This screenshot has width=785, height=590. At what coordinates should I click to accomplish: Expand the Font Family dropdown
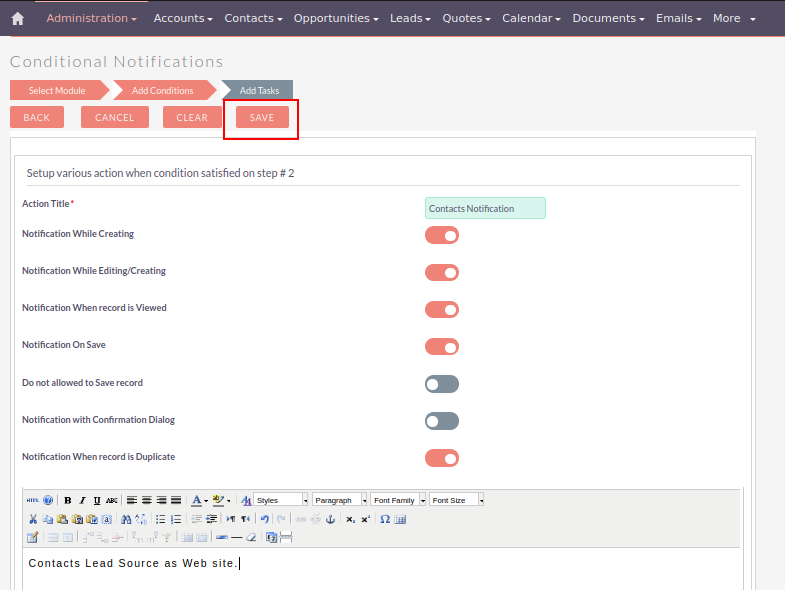(398, 500)
